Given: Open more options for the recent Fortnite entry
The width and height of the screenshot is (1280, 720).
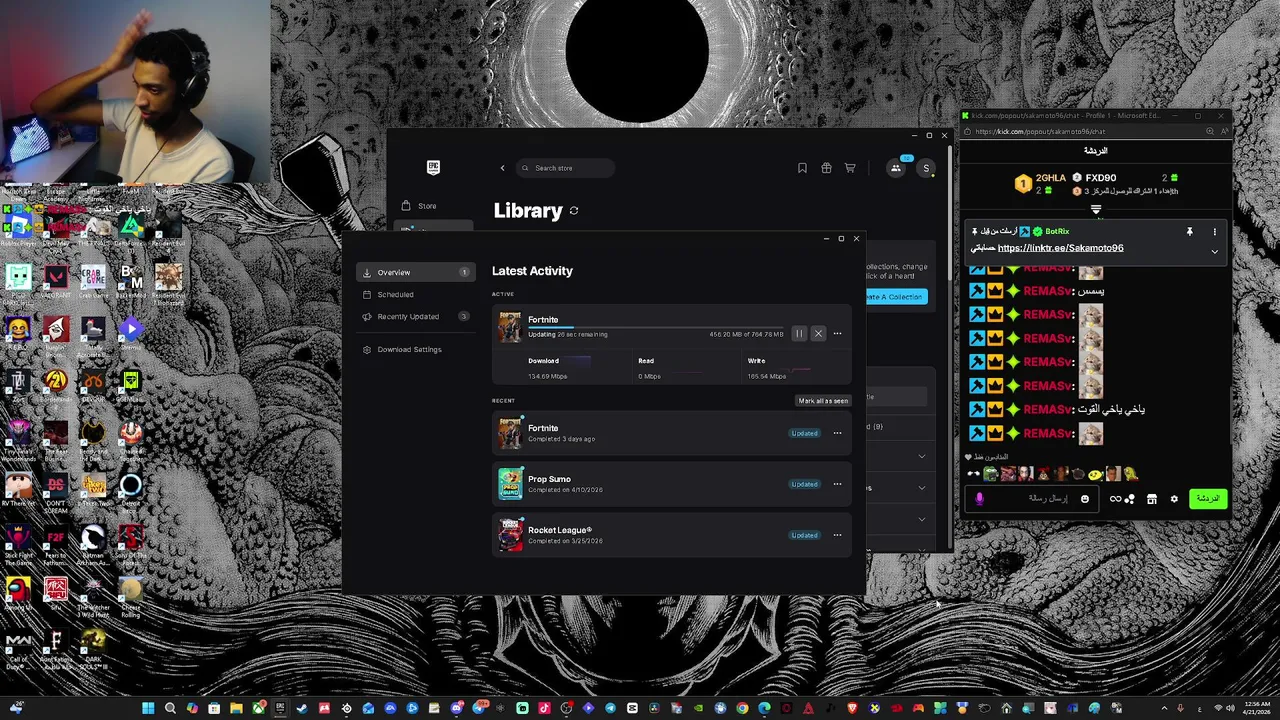Looking at the screenshot, I should pos(838,433).
